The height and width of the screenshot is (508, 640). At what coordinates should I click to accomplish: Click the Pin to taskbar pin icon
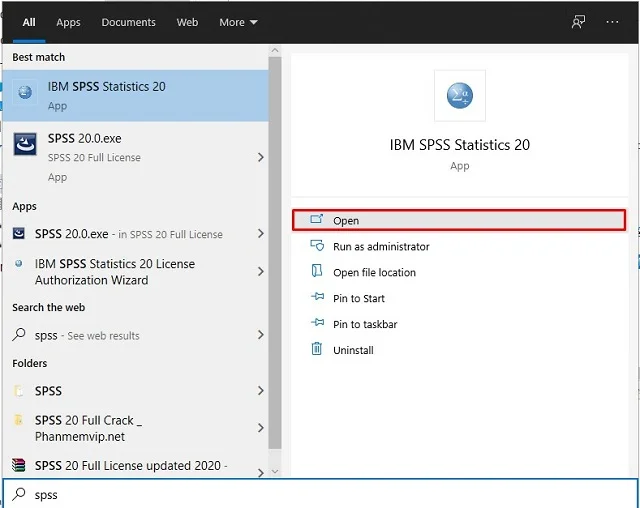[x=317, y=323]
